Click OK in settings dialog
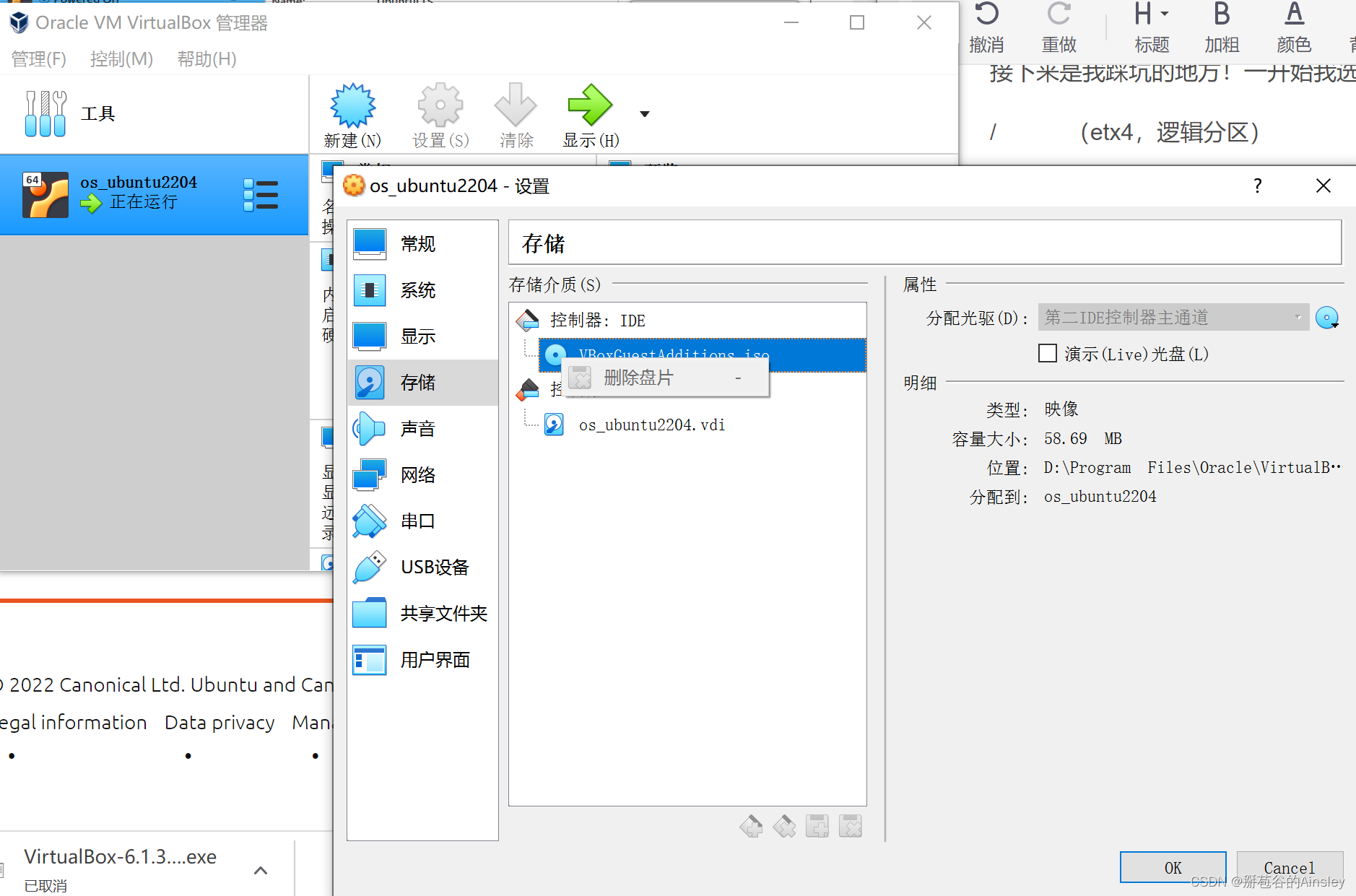 click(1173, 867)
